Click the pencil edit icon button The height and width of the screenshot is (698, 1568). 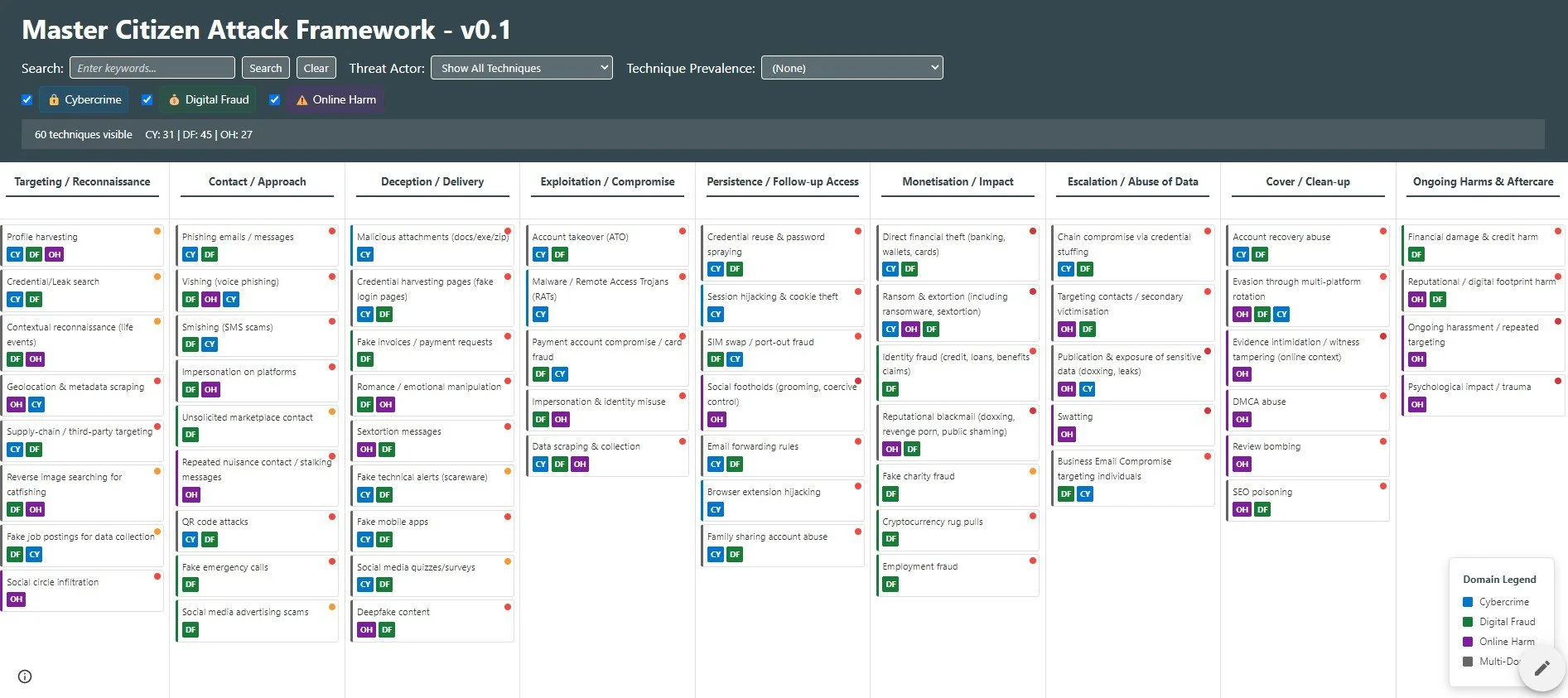click(x=1541, y=668)
